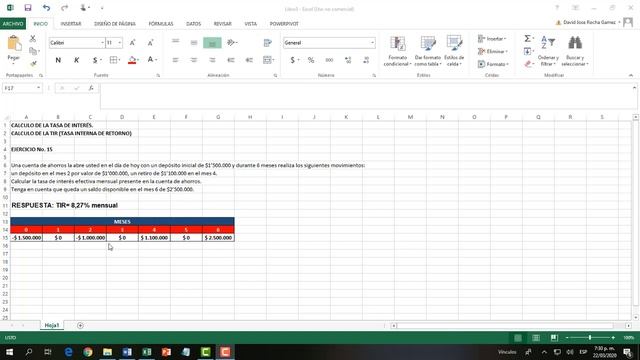Image resolution: width=640 pixels, height=360 pixels.
Task: Click the insert function fx button
Action: pos(91,88)
